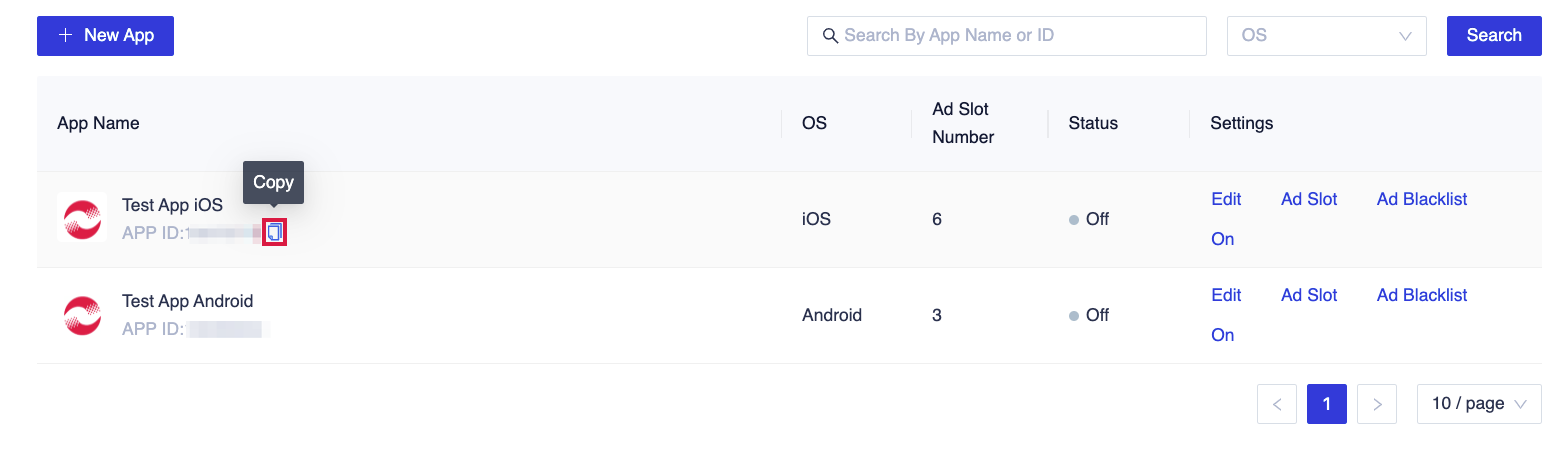
Task: Edit the Test App Android settings
Action: click(1226, 295)
